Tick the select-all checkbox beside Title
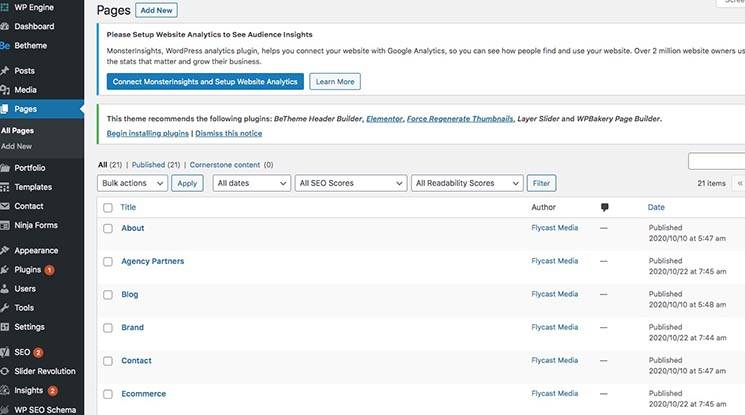 [x=108, y=208]
